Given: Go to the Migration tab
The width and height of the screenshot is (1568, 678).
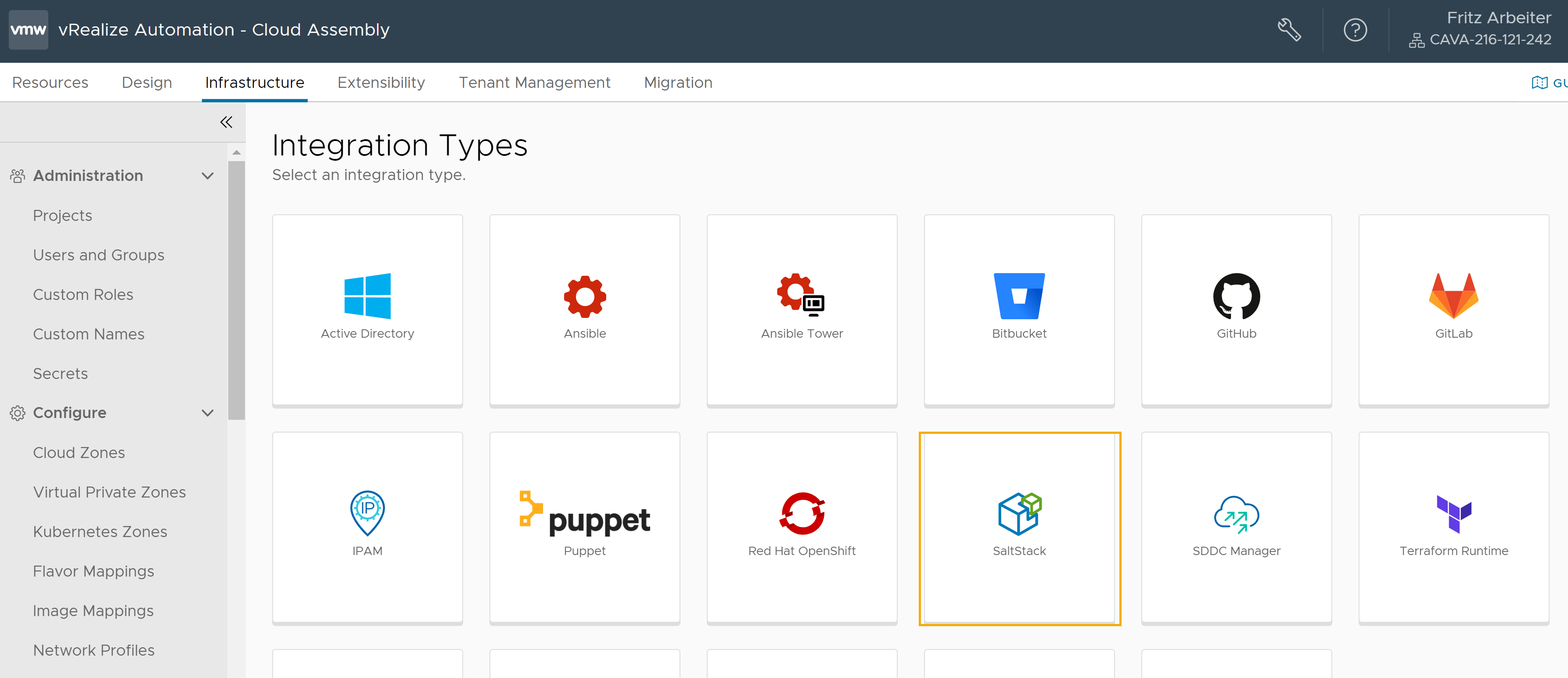Looking at the screenshot, I should point(678,82).
